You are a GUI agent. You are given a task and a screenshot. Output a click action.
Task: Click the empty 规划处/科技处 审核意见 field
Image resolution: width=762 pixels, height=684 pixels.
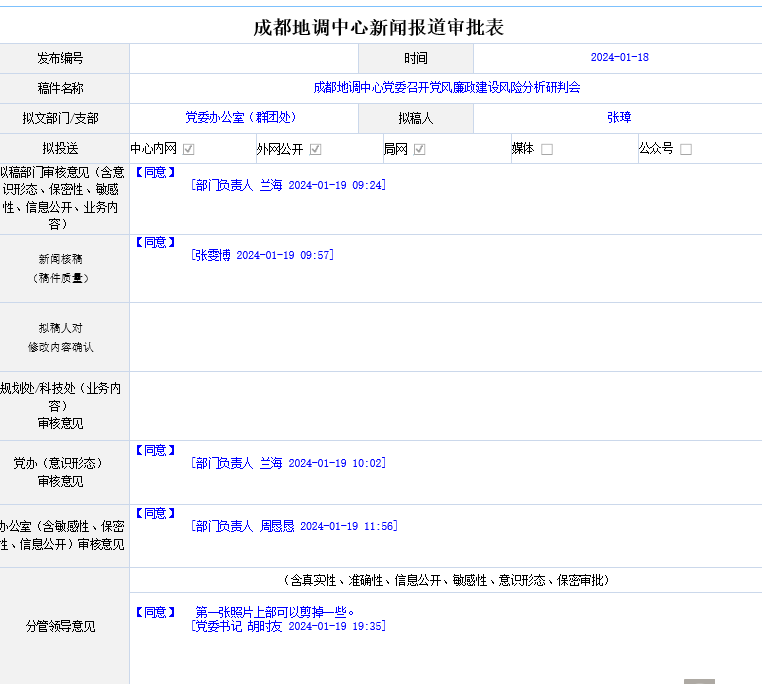(445, 406)
